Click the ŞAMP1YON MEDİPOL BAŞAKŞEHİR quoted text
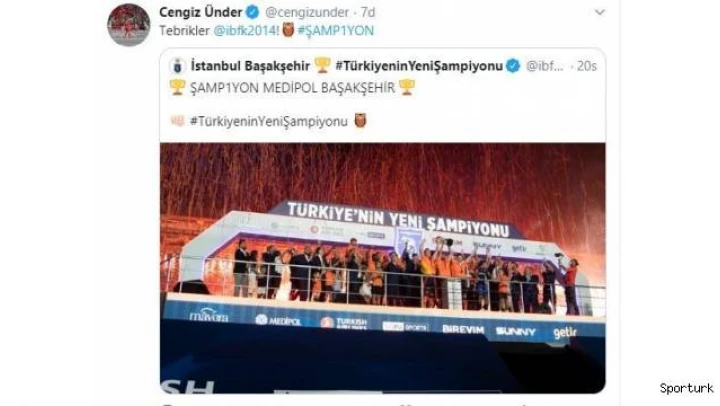This screenshot has height=406, width=720. point(292,87)
